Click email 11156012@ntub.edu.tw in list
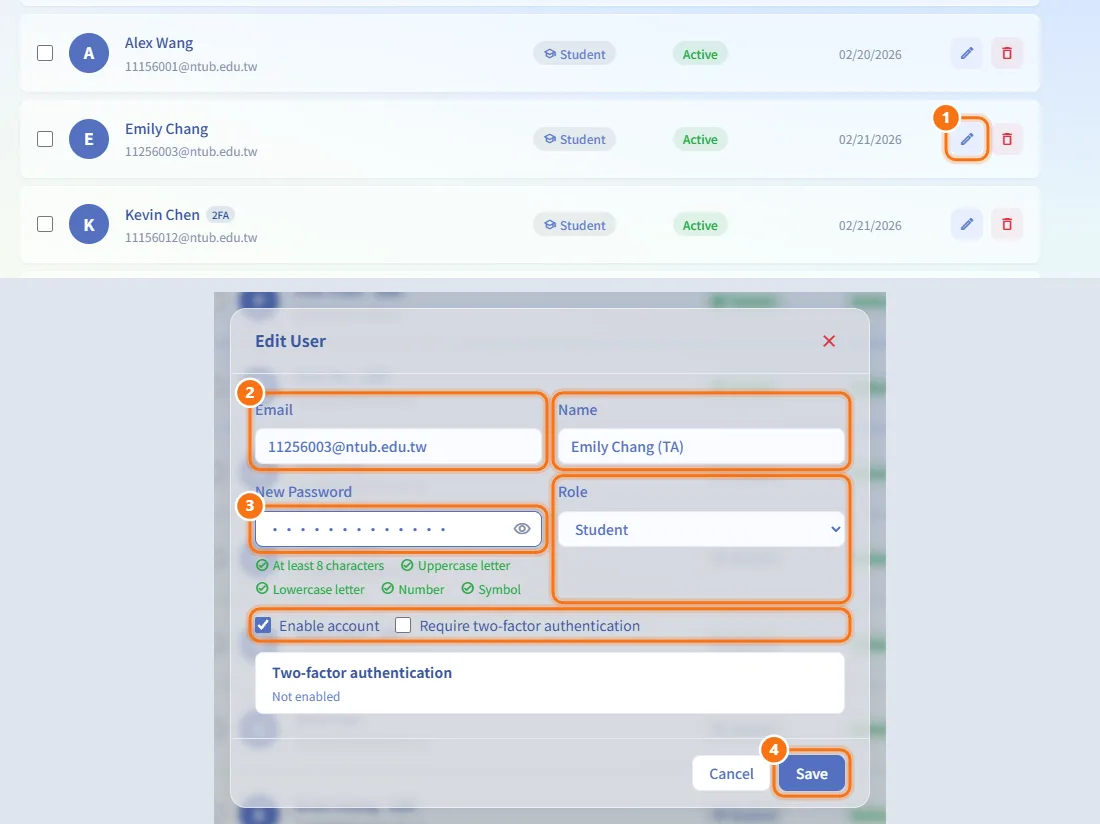 pyautogui.click(x=191, y=238)
